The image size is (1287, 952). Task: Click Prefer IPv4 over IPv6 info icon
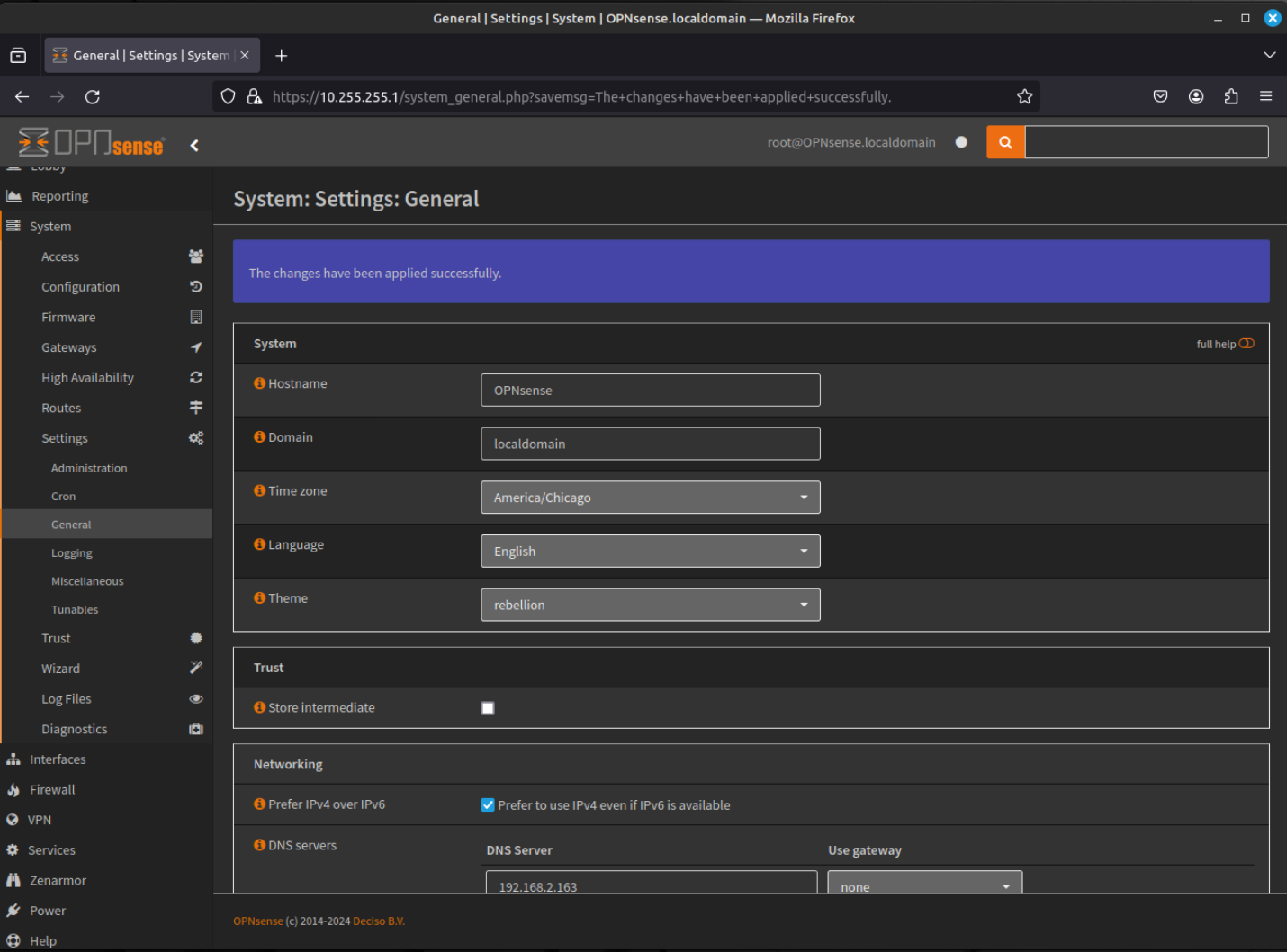point(260,804)
